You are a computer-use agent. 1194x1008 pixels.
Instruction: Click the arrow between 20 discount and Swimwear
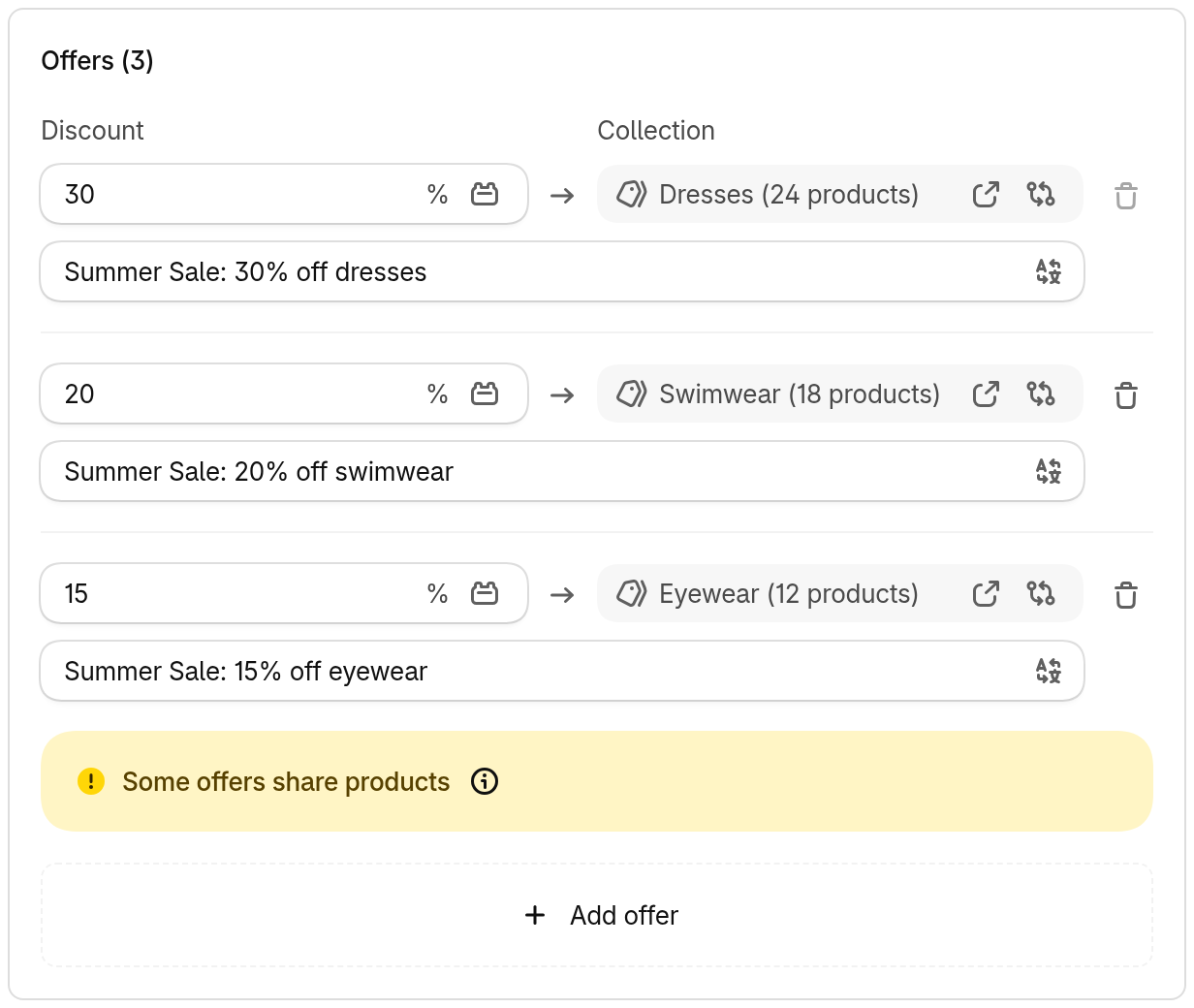(562, 395)
